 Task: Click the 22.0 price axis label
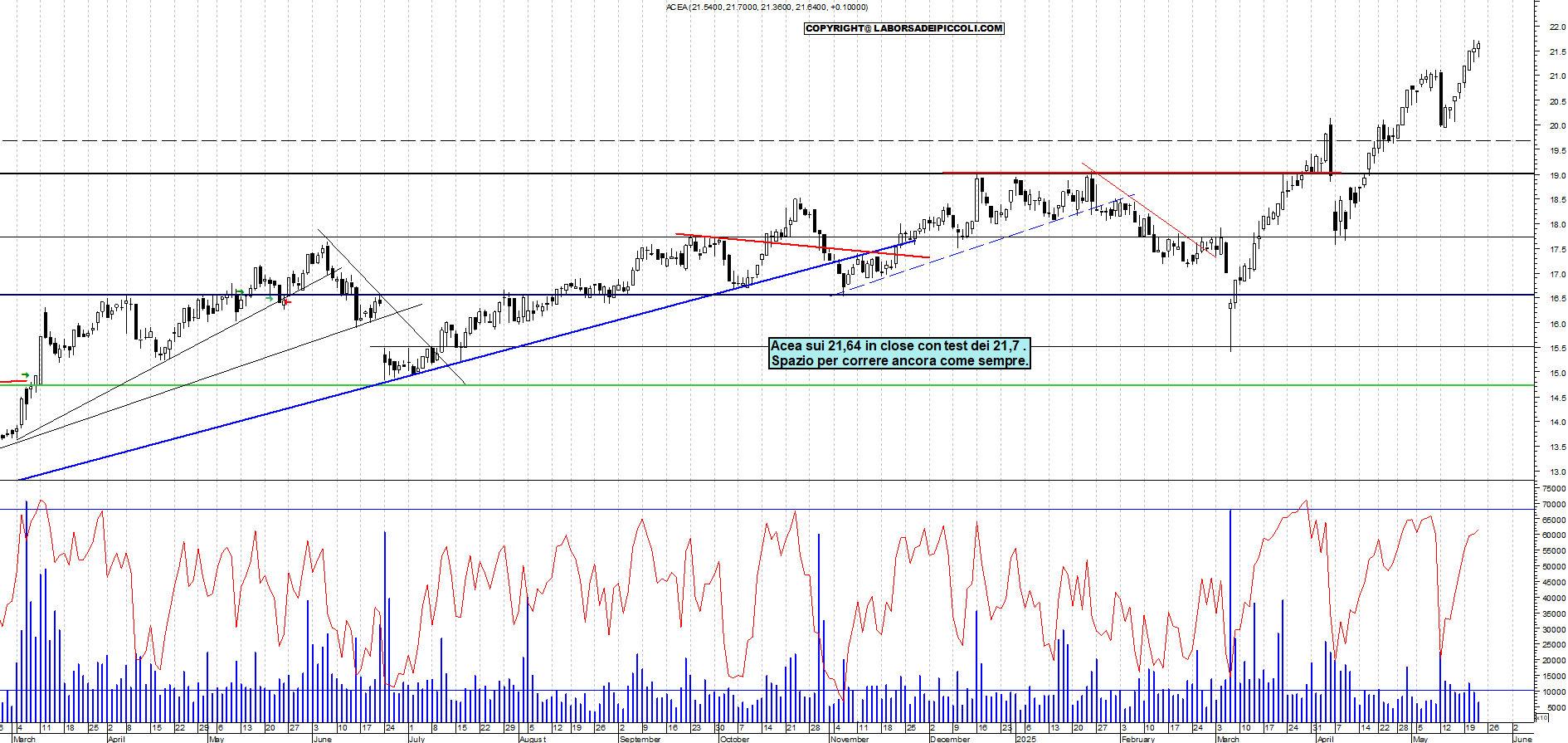tap(1557, 27)
